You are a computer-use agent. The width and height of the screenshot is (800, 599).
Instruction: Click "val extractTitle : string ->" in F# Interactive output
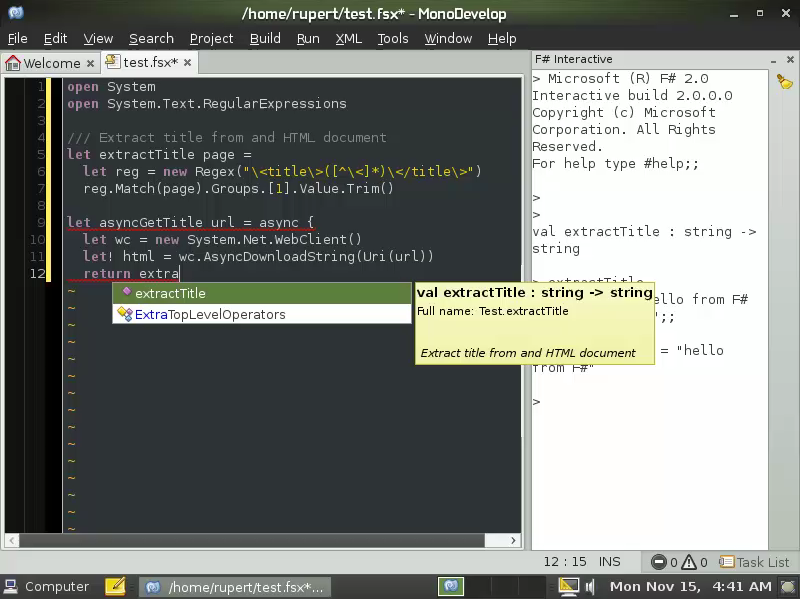[644, 231]
